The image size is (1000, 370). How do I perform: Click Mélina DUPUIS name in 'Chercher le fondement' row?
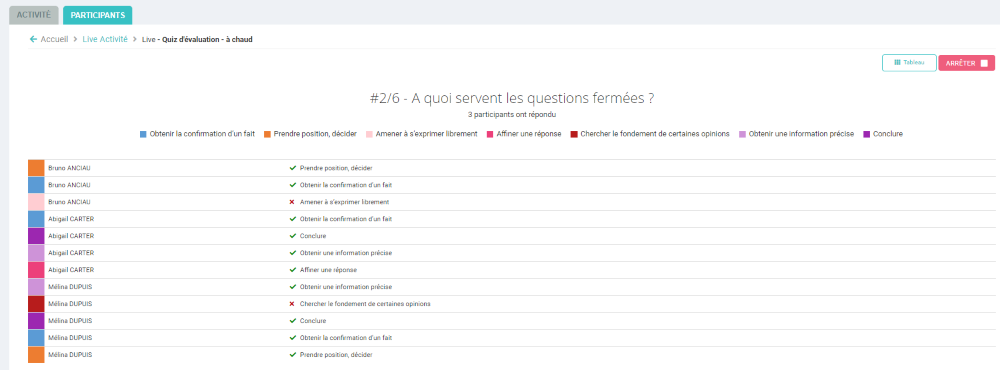(70, 304)
